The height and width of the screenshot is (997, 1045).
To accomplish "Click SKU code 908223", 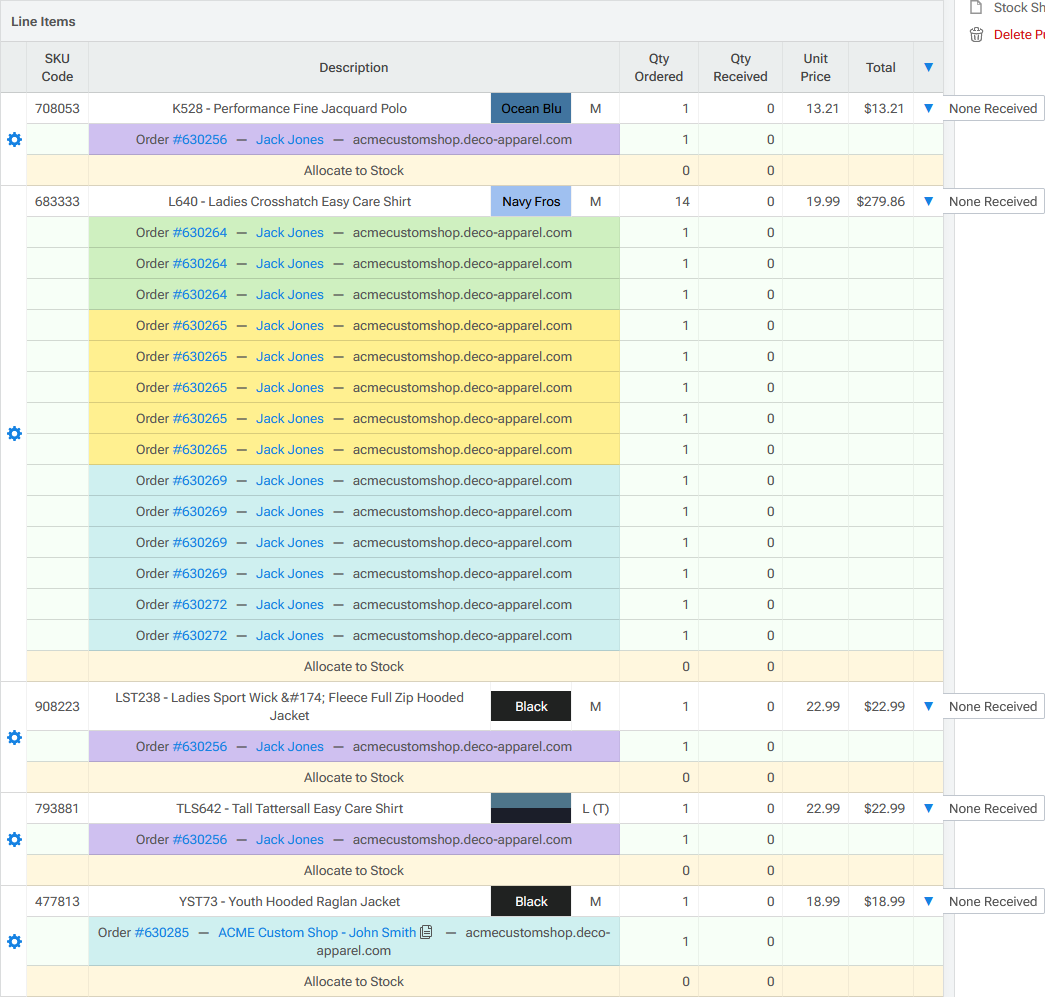I will (x=57, y=706).
